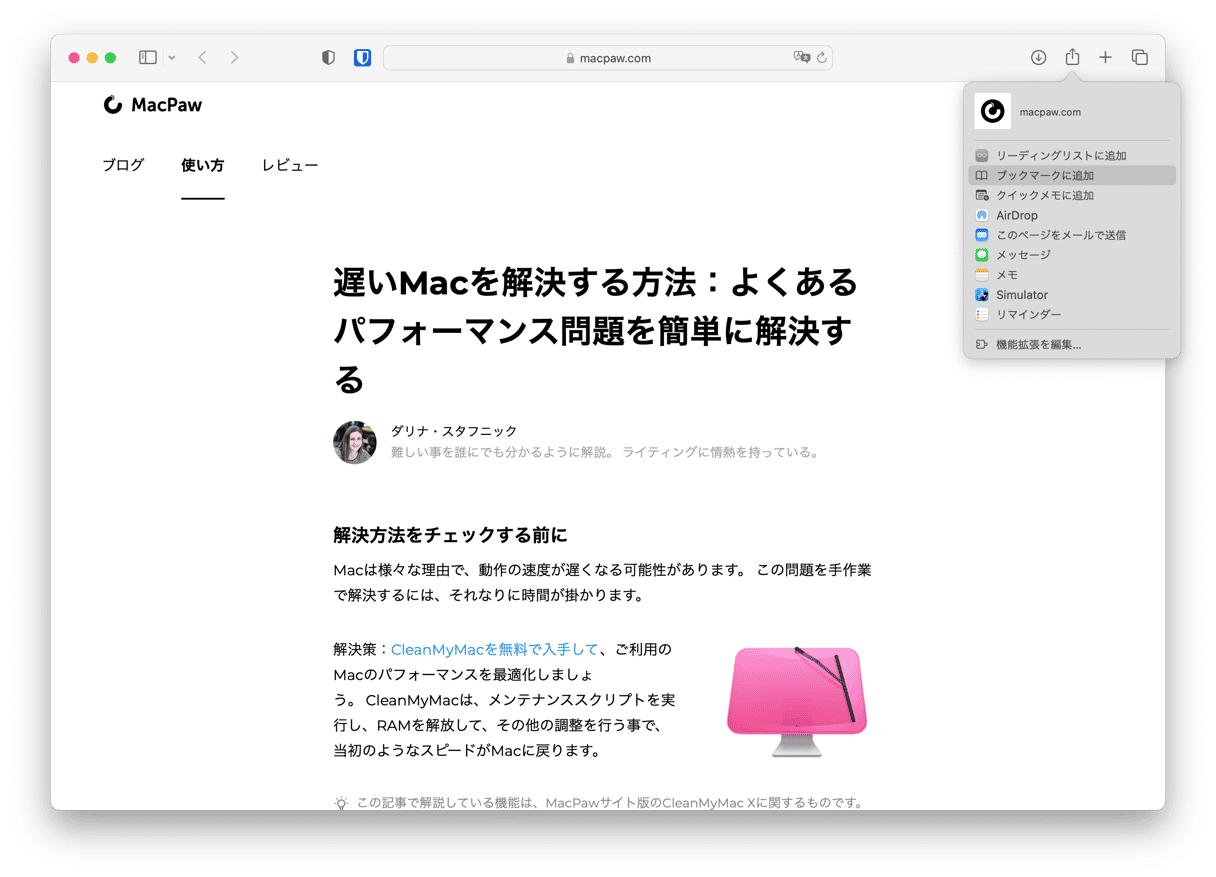This screenshot has height=877, width=1216.
Task: Click the Bitwarden extension icon in the toolbar
Action: coord(362,57)
